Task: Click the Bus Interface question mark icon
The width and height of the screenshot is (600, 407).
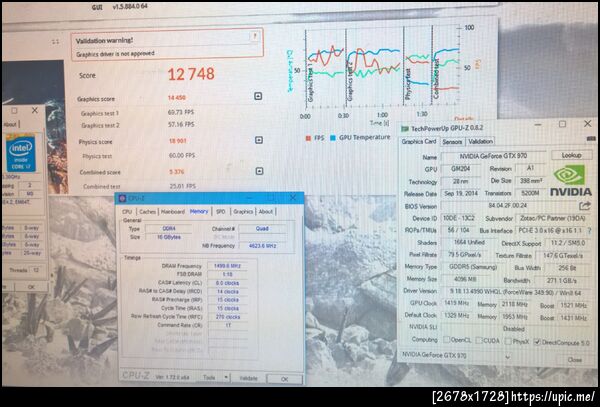Action: [x=589, y=231]
